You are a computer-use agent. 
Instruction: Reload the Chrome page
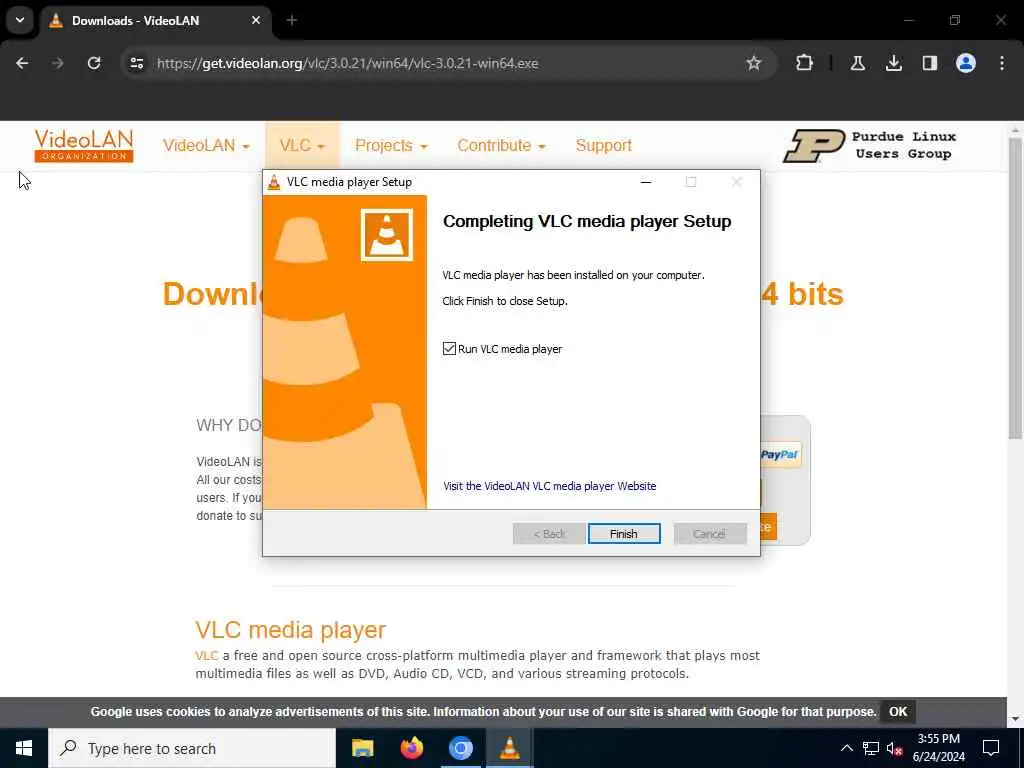click(94, 63)
